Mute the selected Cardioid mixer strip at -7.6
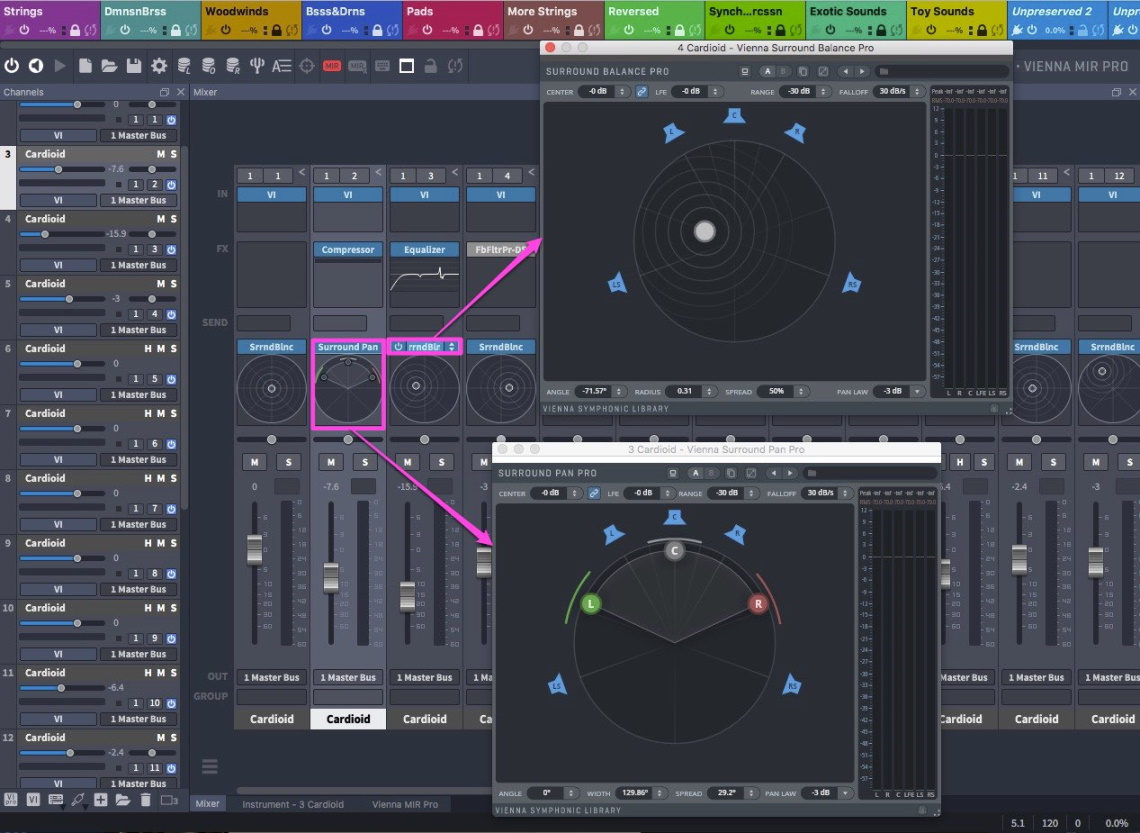 click(331, 462)
